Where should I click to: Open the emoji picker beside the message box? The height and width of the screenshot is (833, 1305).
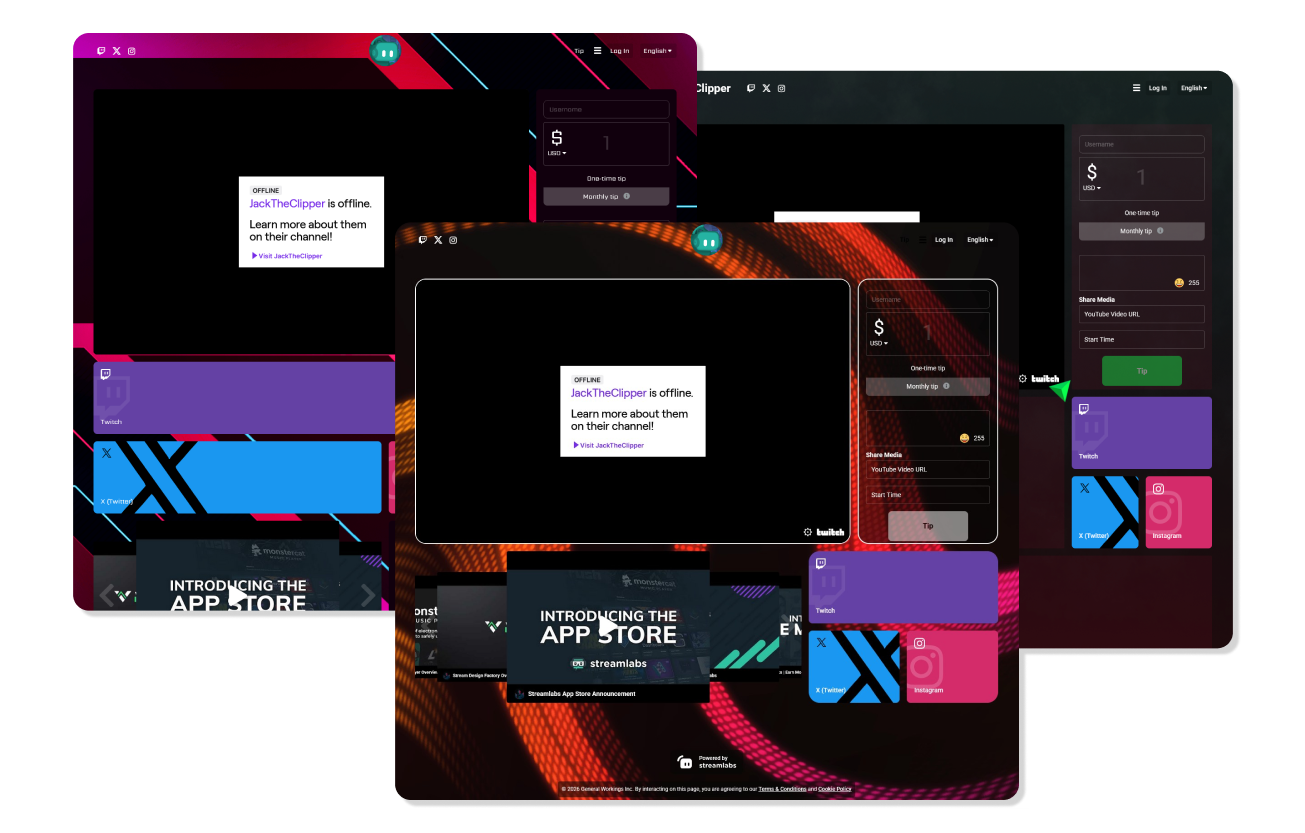[963, 437]
